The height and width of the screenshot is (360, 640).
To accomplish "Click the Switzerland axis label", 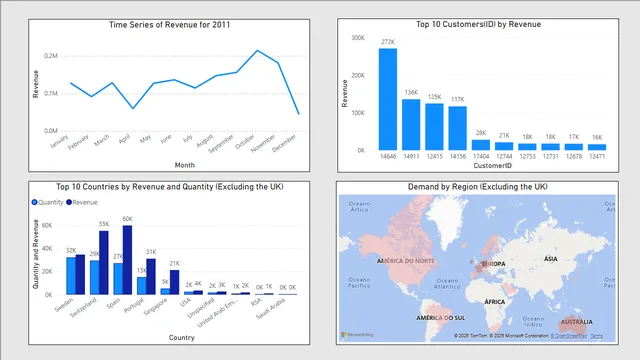I will coord(83,307).
